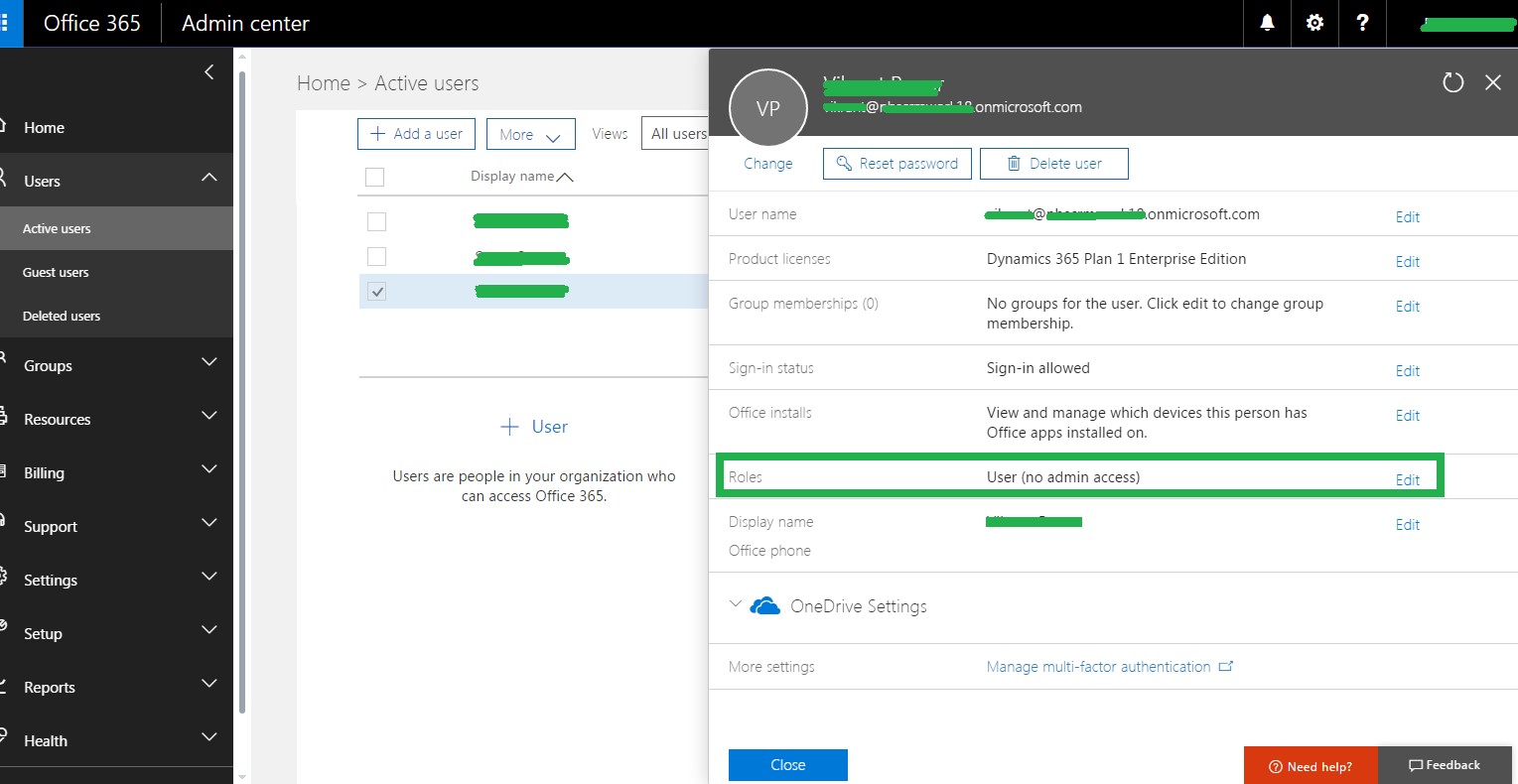Click 'User (no admin access)' text
1518x784 pixels.
point(1063,477)
